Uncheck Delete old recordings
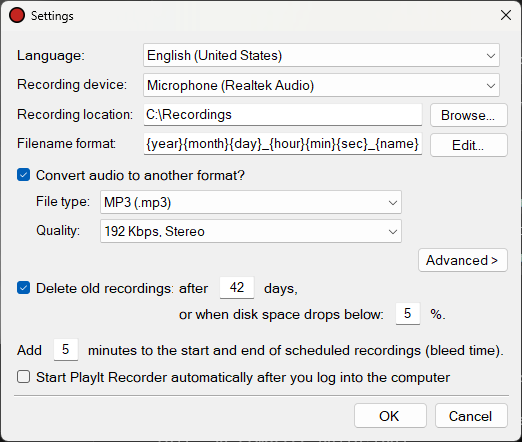The width and height of the screenshot is (522, 442). pyautogui.click(x=23, y=288)
